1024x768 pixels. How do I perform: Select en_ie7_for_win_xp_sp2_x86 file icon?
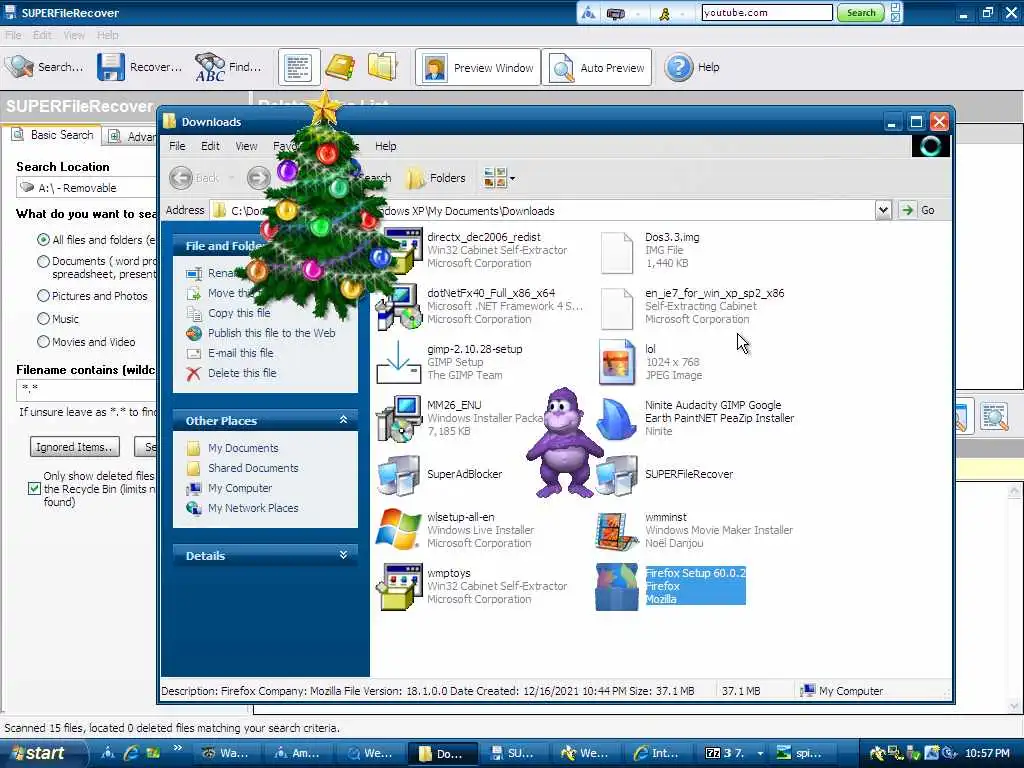[616, 308]
